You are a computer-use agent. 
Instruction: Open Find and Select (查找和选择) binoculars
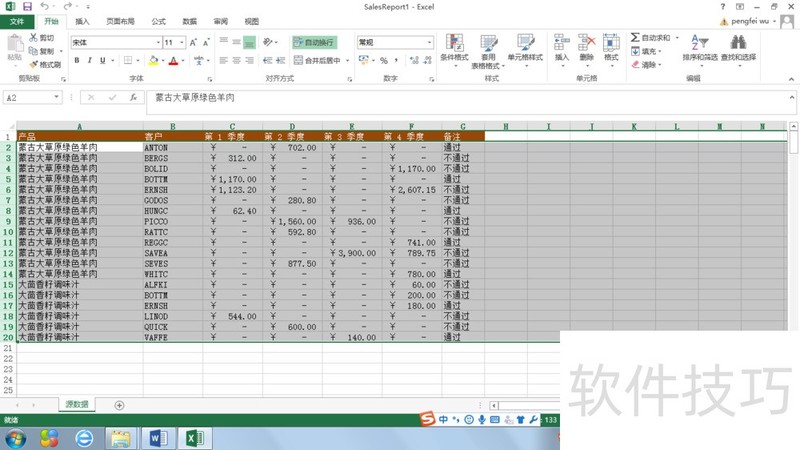tap(738, 42)
